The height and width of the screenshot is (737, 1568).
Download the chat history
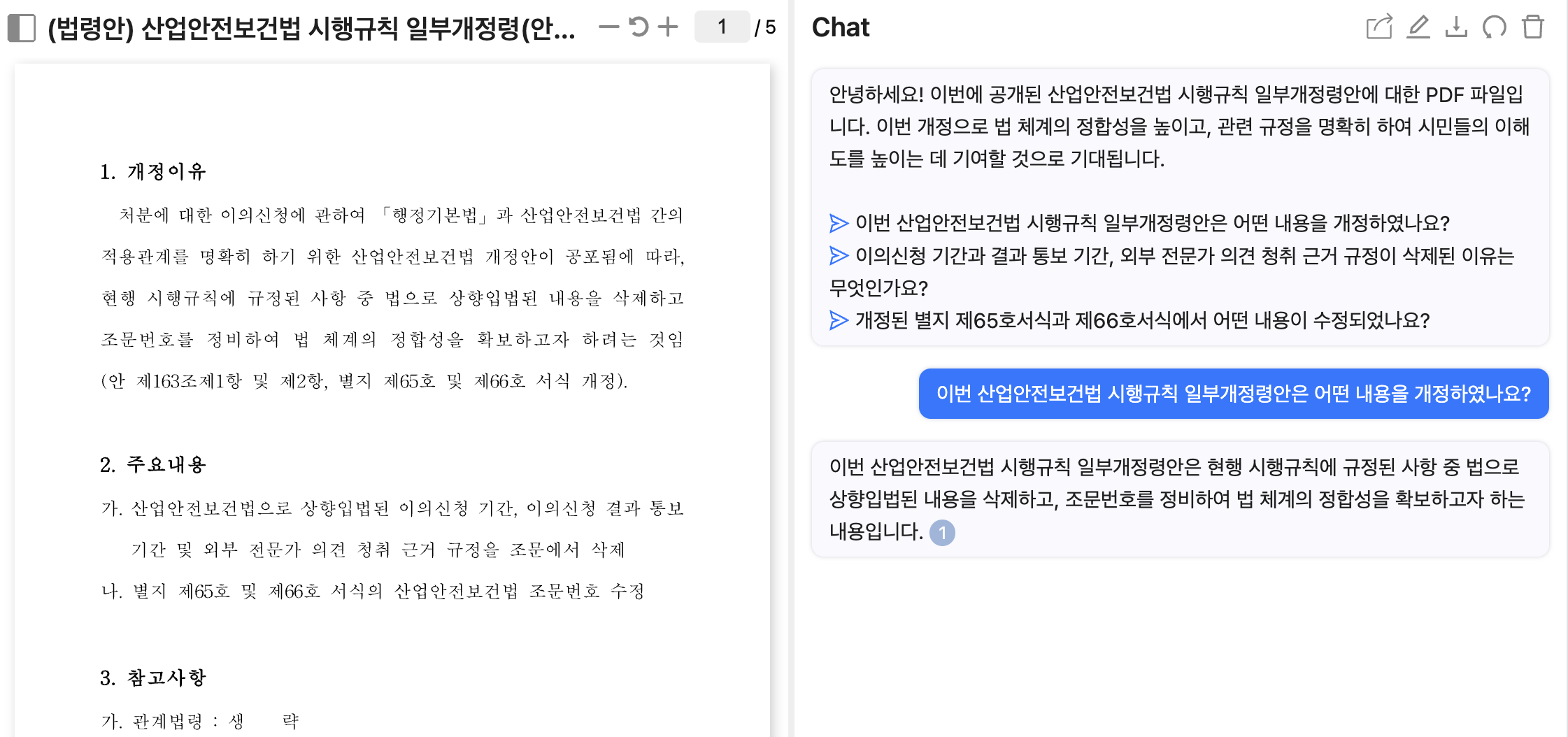coord(1455,29)
